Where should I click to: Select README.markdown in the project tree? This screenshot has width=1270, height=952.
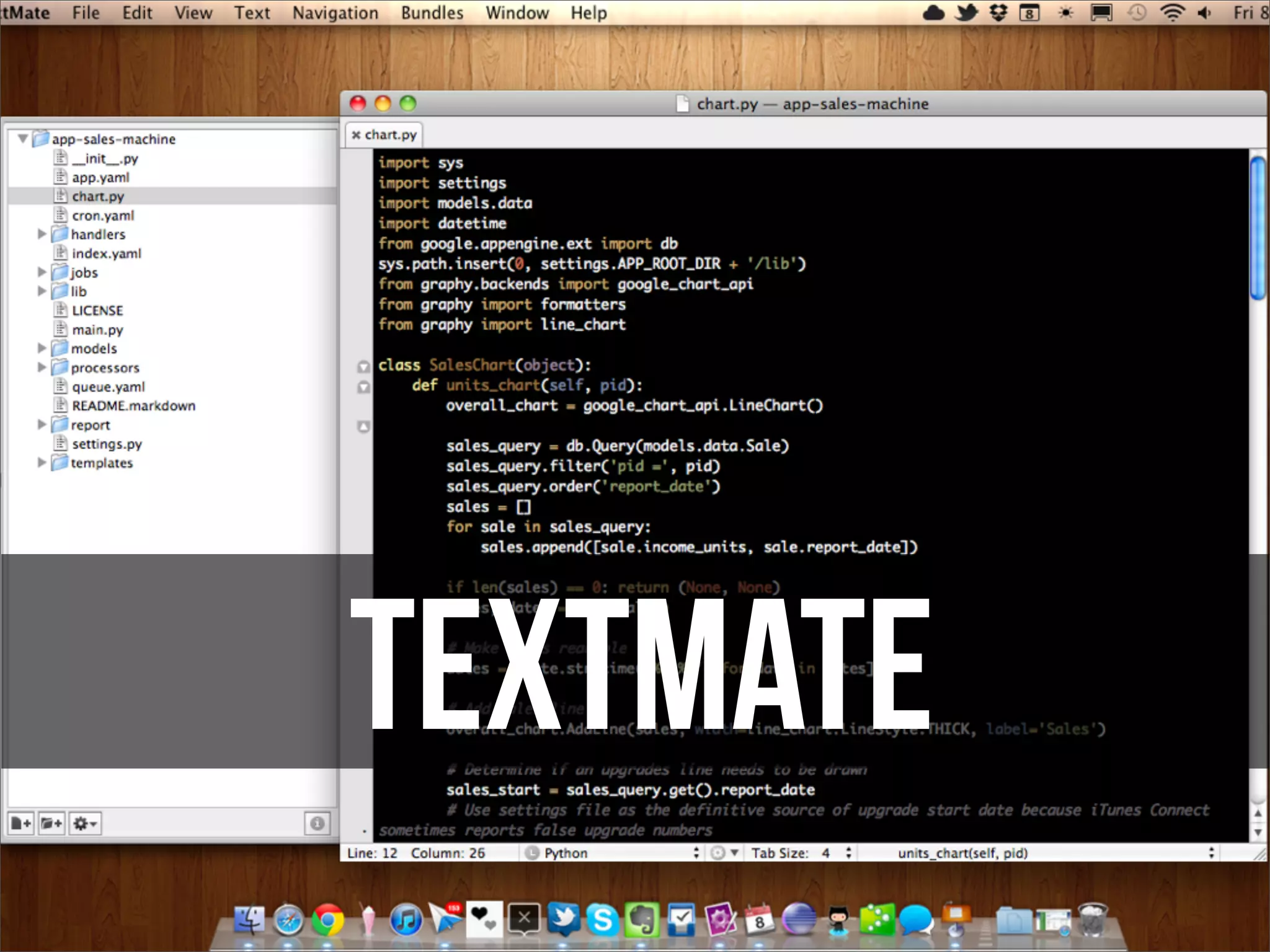coord(133,405)
